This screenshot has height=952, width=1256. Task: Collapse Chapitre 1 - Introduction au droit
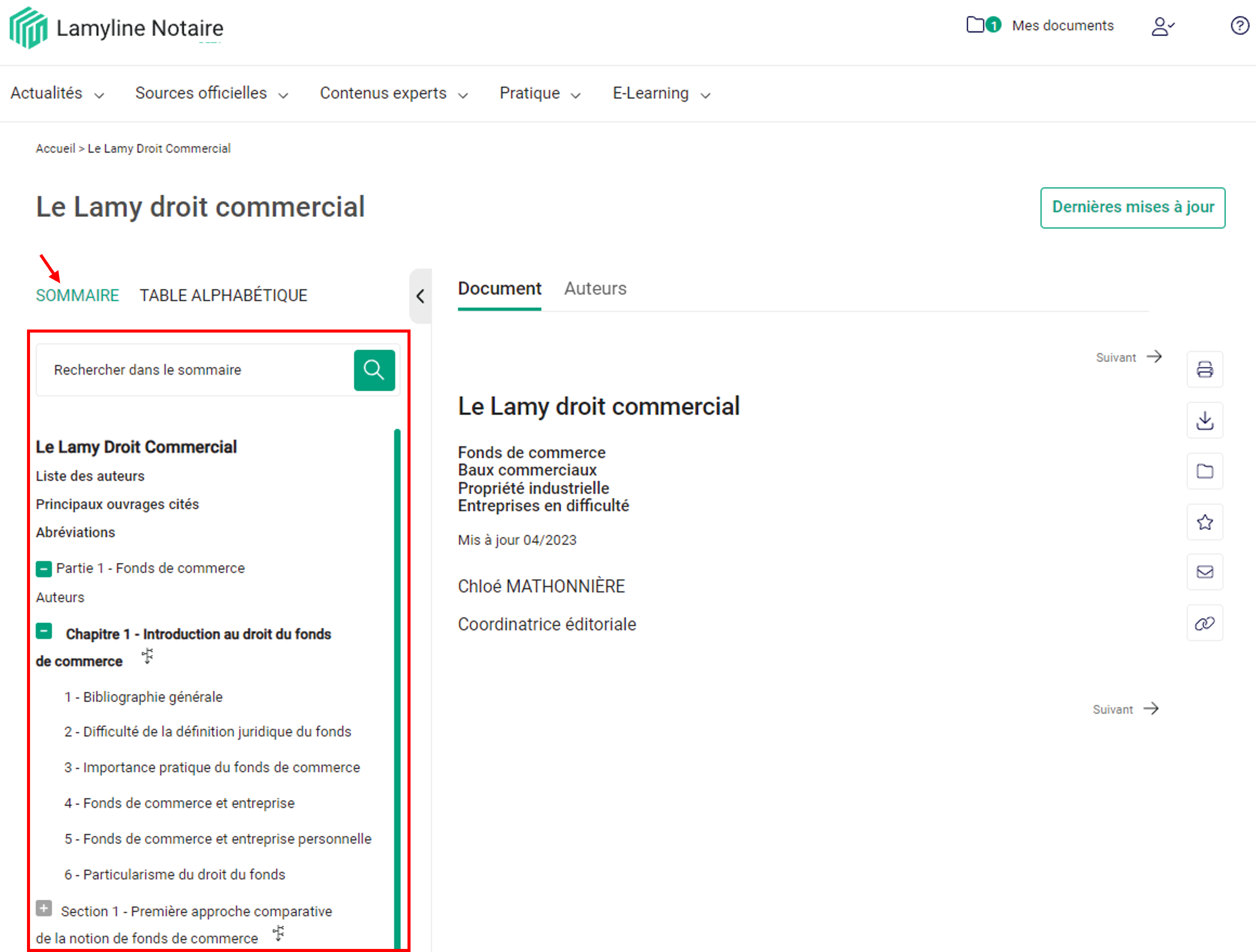[44, 631]
